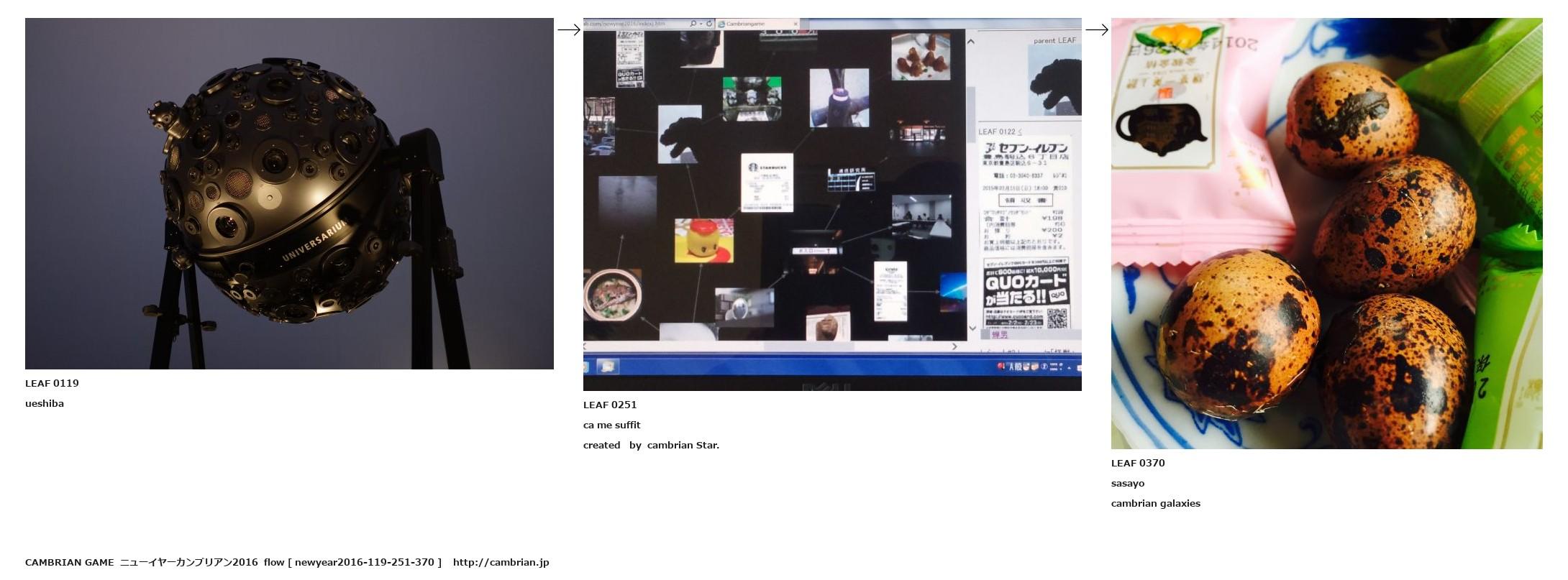Open the http://cambrian.jp URL in footer

point(501,562)
